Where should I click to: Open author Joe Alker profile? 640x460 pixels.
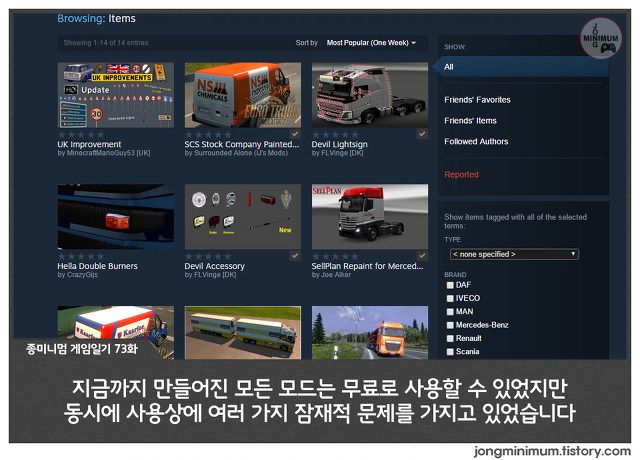pyautogui.click(x=336, y=275)
